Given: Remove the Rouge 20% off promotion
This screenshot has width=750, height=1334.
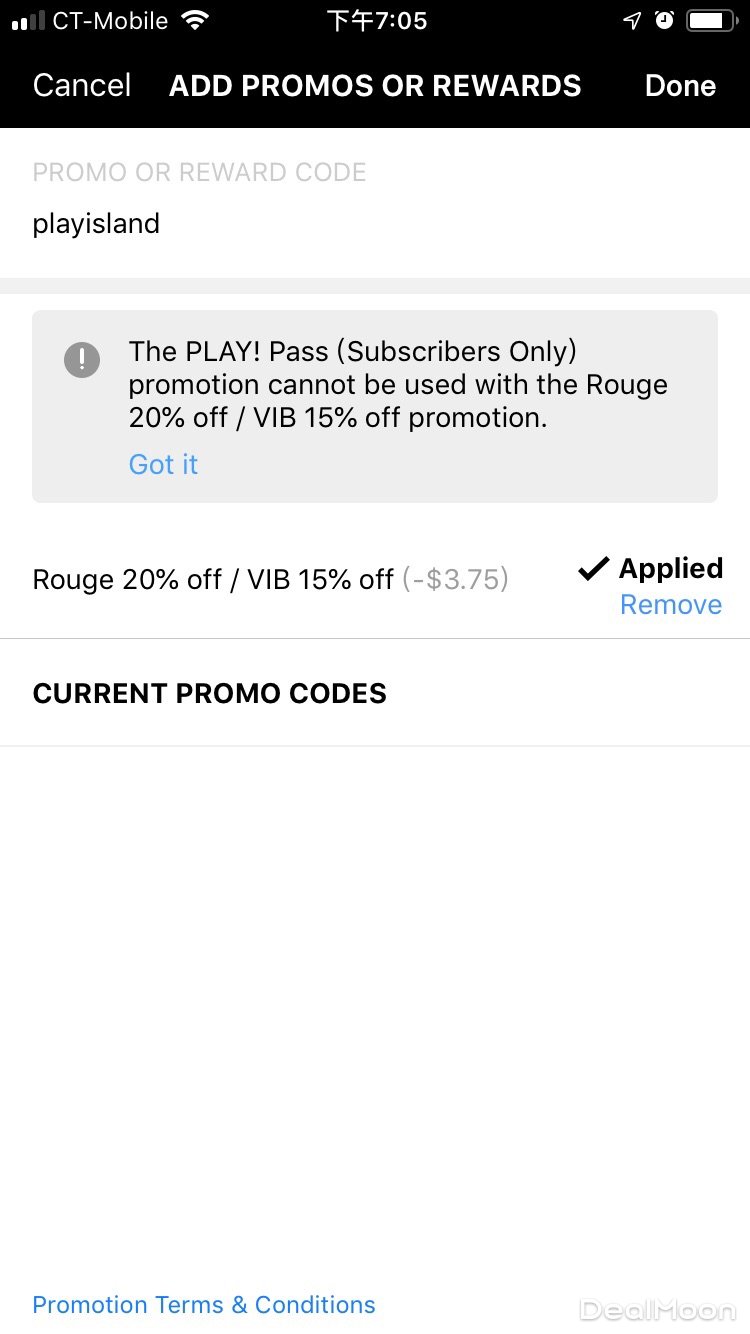Looking at the screenshot, I should pos(670,605).
